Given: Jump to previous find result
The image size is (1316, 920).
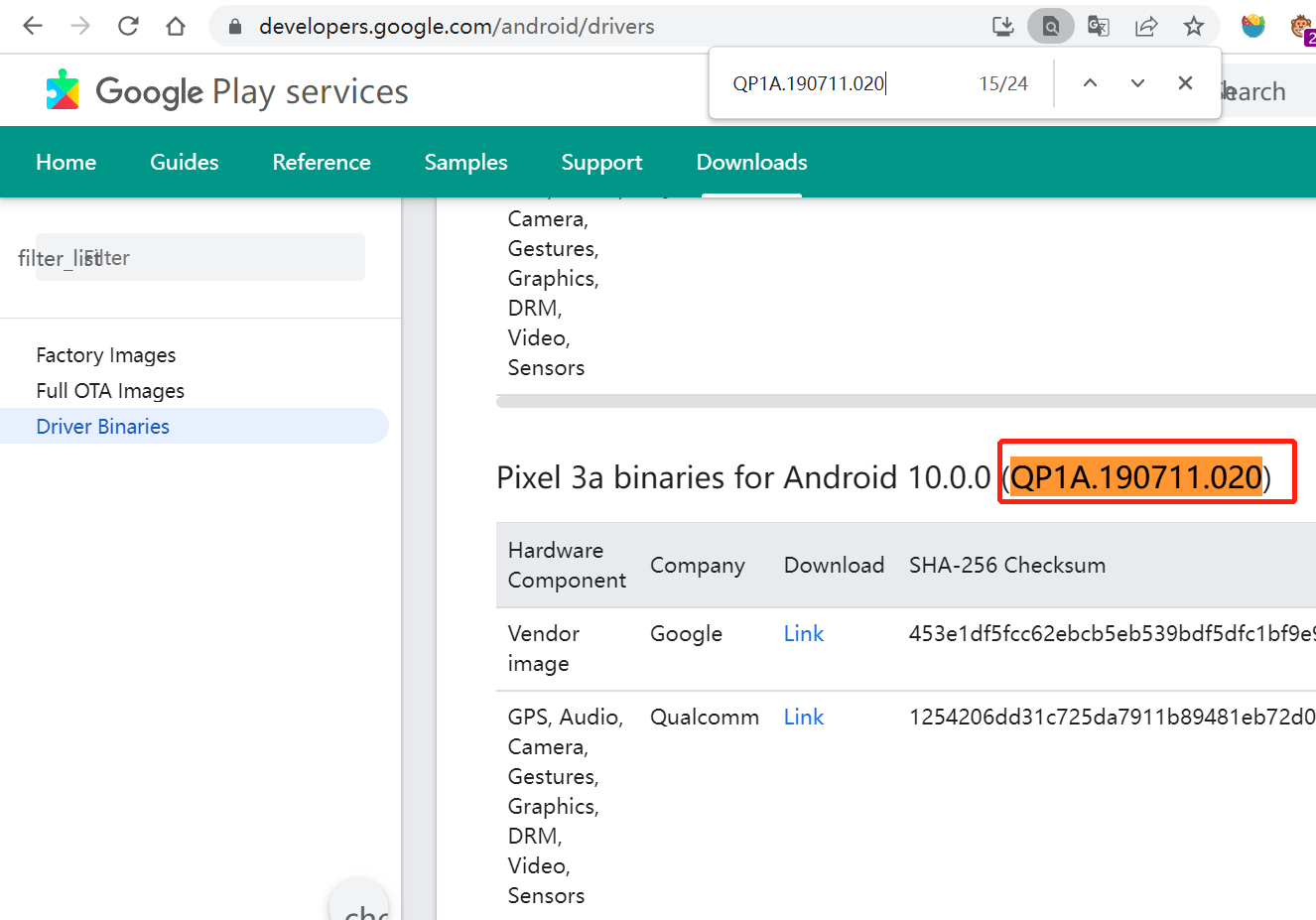Looking at the screenshot, I should [1090, 83].
